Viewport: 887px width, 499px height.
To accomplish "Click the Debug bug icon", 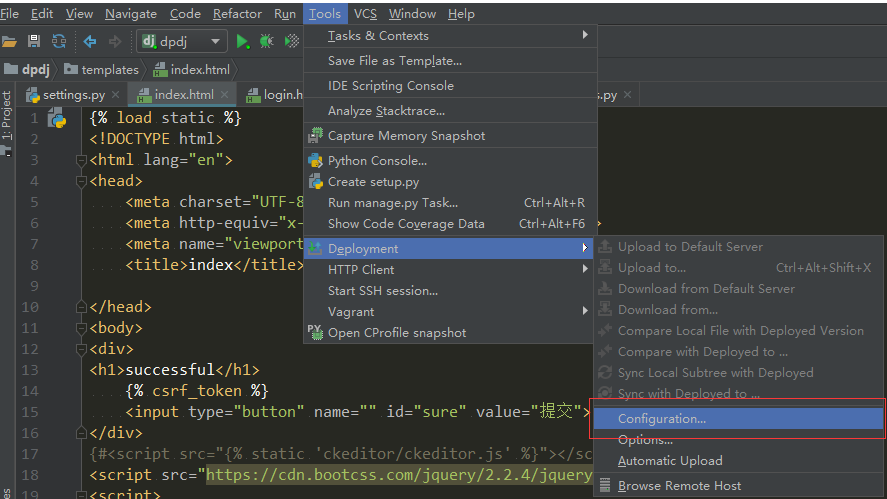I will click(266, 41).
